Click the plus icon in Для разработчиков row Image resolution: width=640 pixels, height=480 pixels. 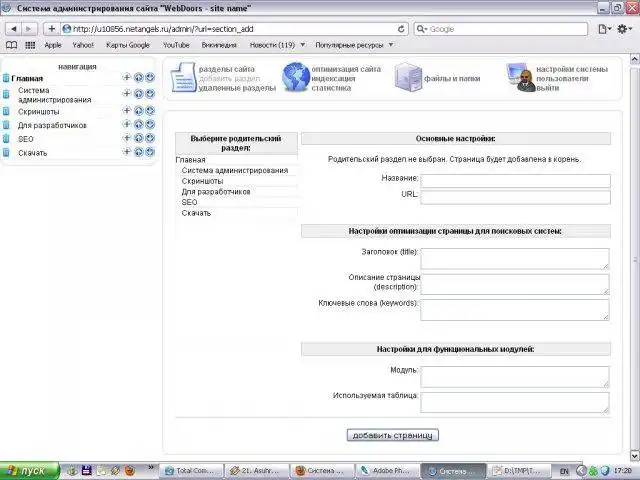127,124
